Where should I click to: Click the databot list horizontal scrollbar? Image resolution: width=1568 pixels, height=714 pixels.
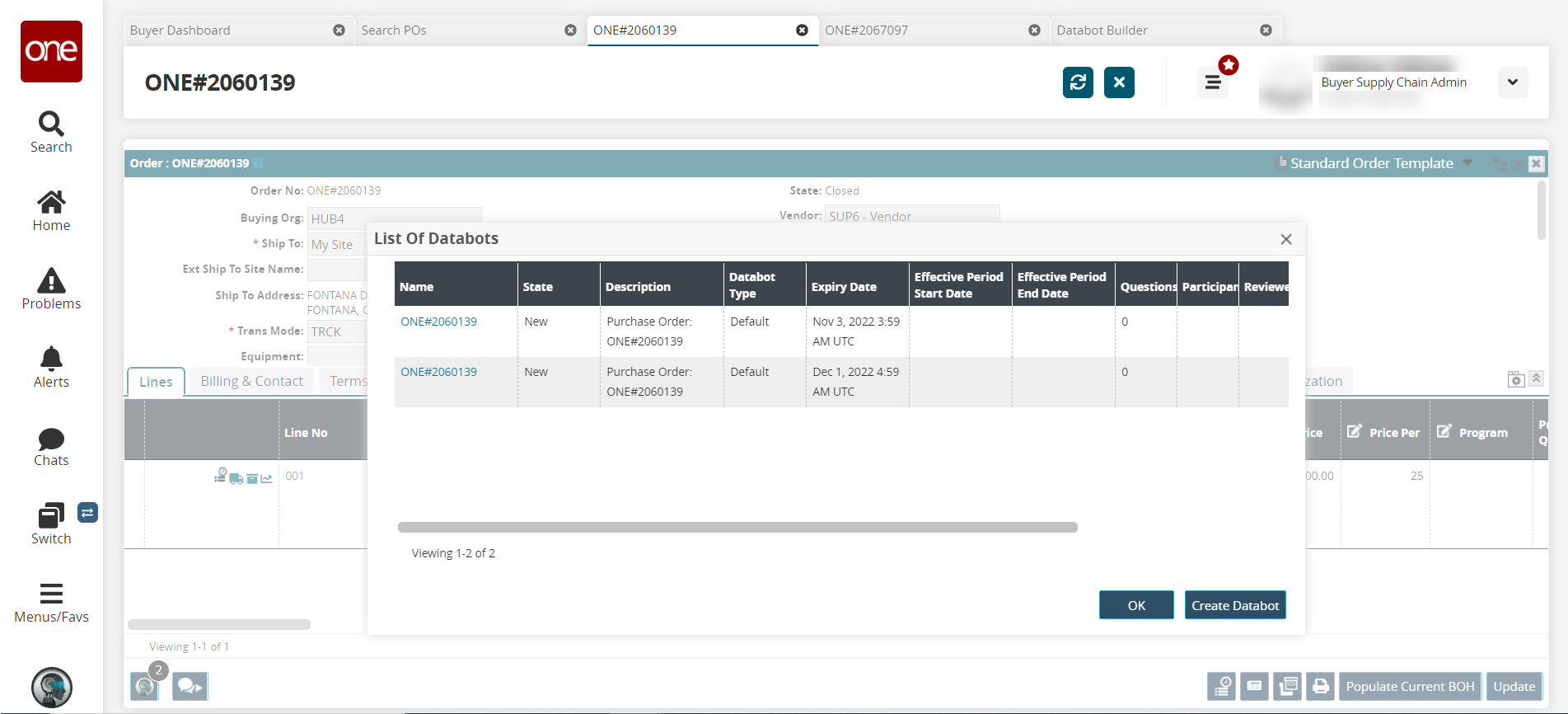click(737, 528)
